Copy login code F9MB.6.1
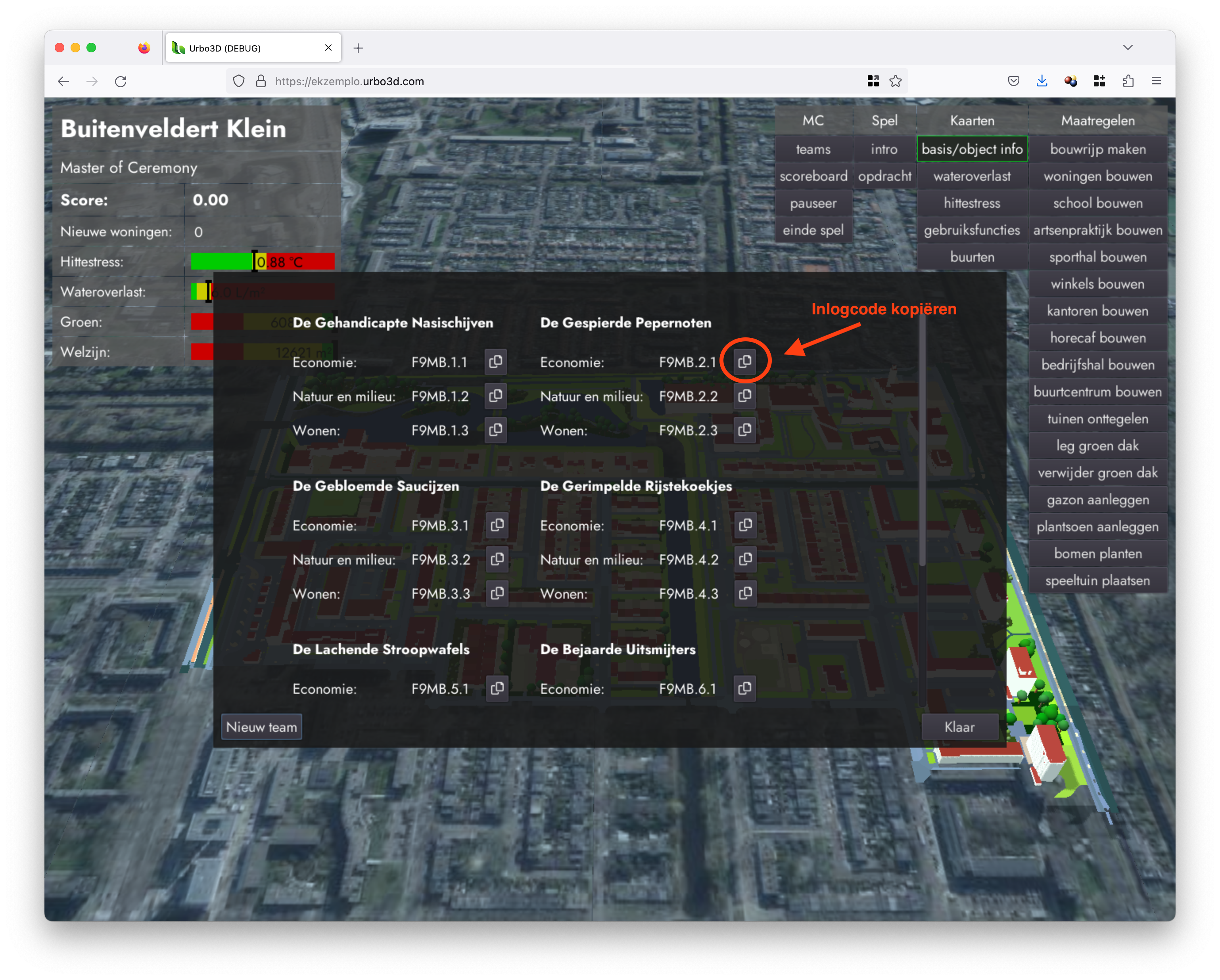 point(745,689)
